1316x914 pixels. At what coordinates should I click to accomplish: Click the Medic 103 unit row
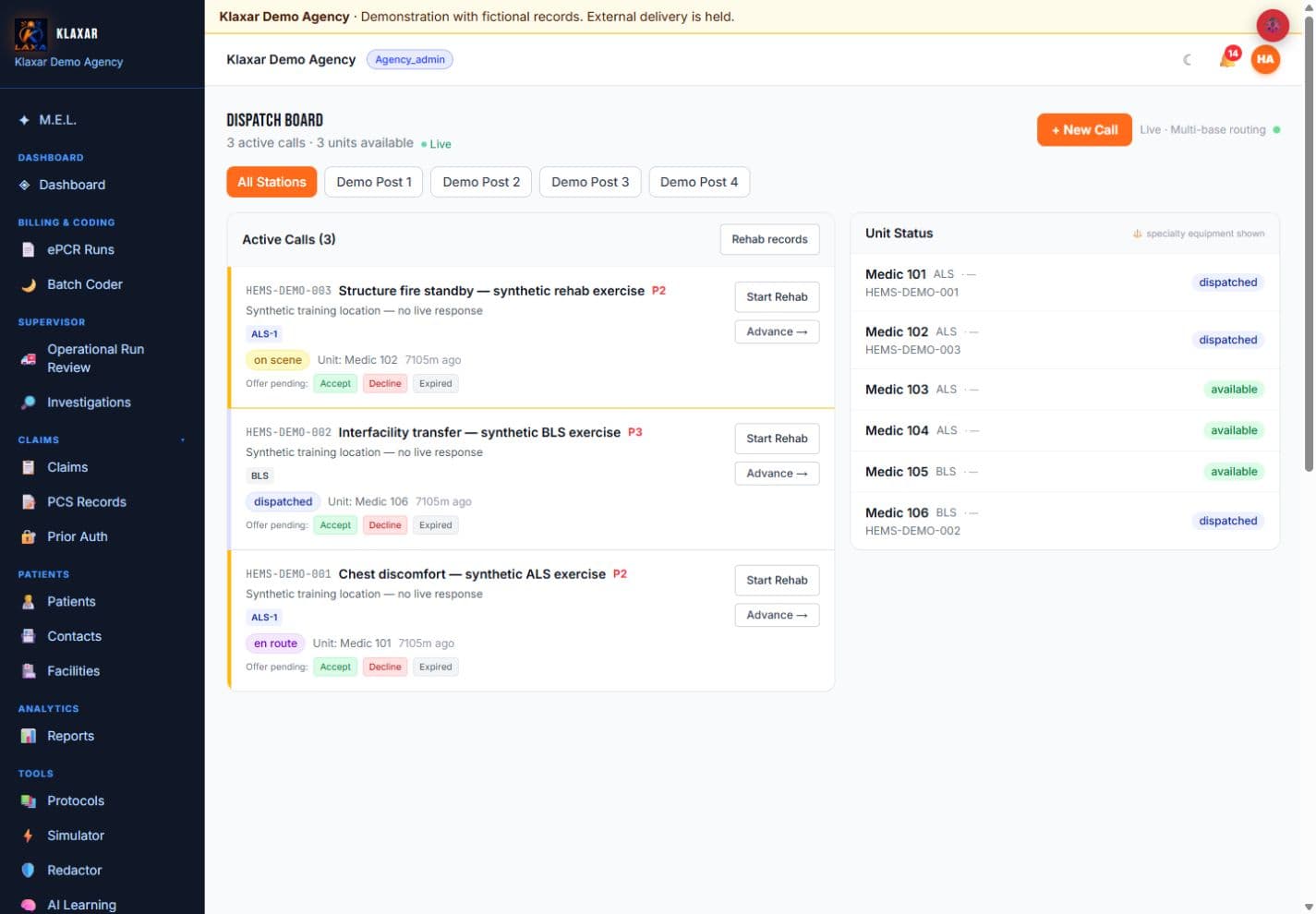pyautogui.click(x=1065, y=390)
